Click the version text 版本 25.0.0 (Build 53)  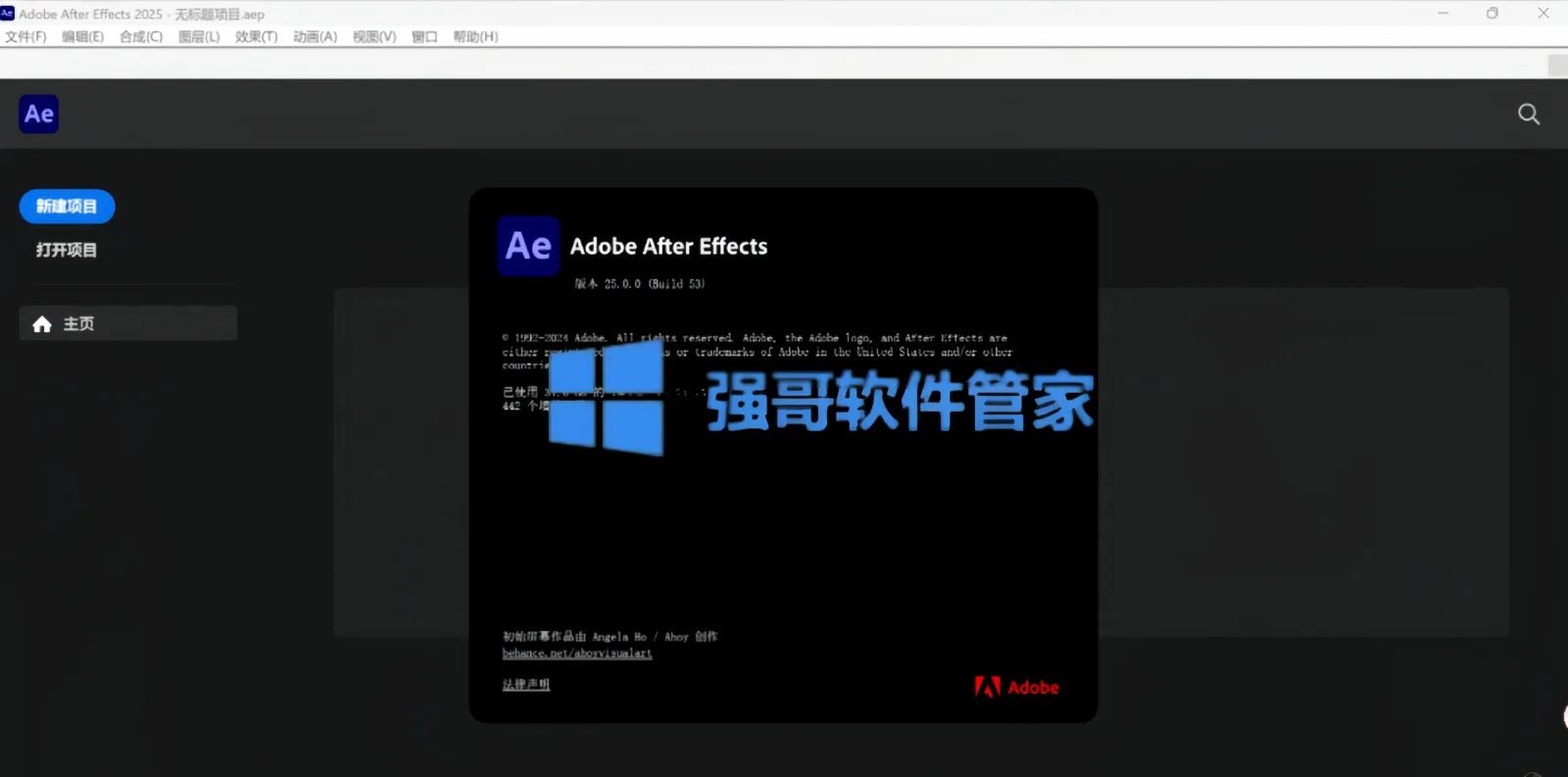[x=639, y=284]
